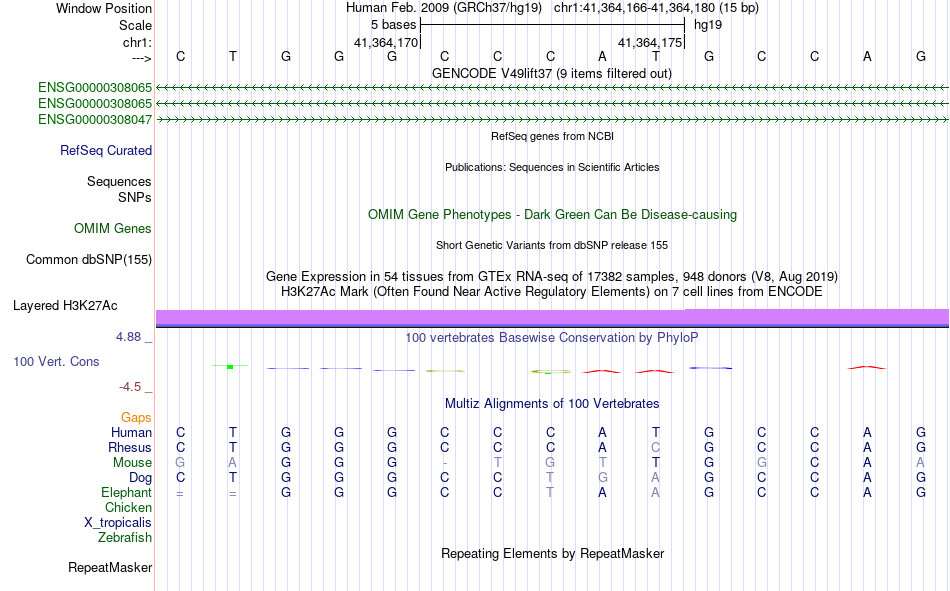Open Multiz Alignments of 100 Vertebrates title
This screenshot has width=950, height=591.
(552, 404)
